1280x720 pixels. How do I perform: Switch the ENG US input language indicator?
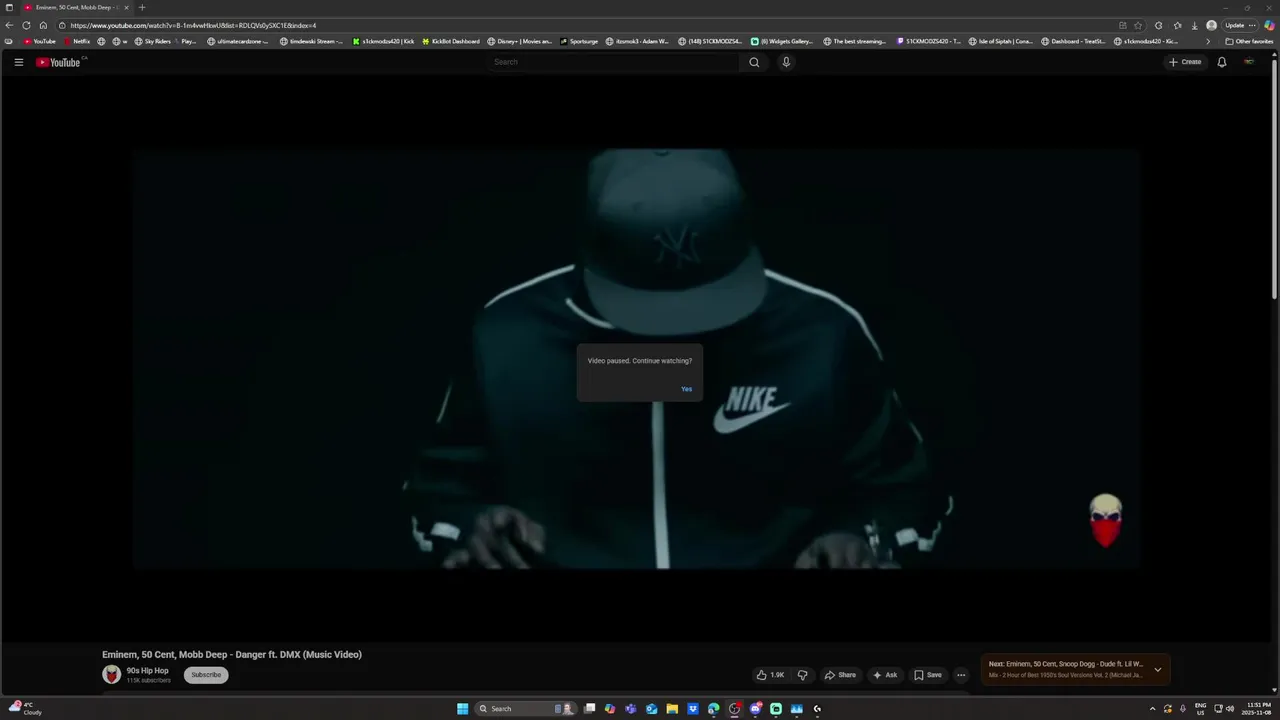coord(1200,709)
